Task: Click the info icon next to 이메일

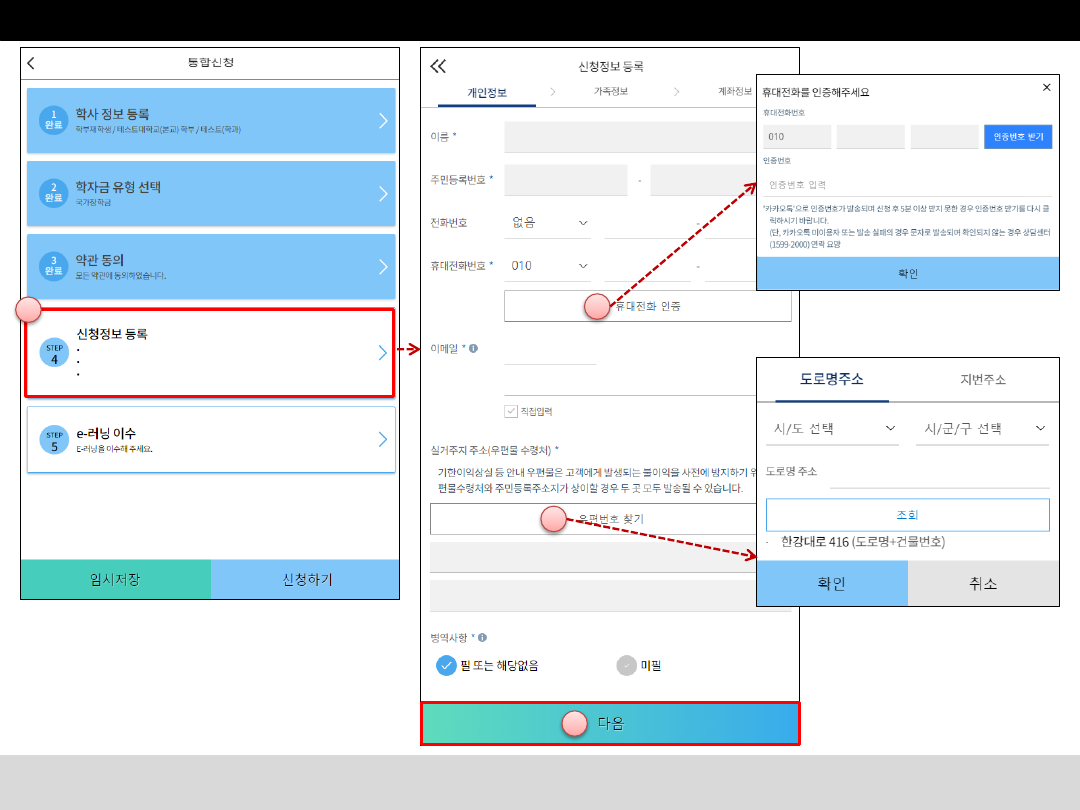Action: pos(473,349)
